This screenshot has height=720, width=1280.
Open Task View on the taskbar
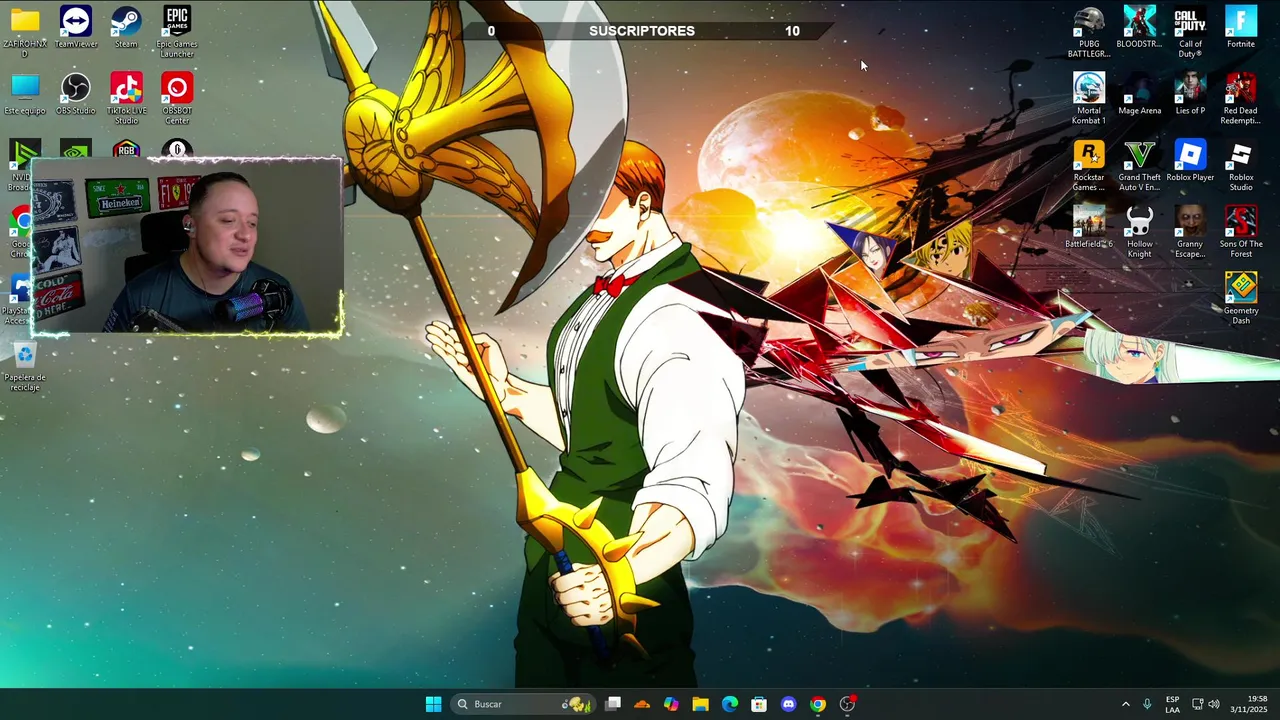point(613,704)
